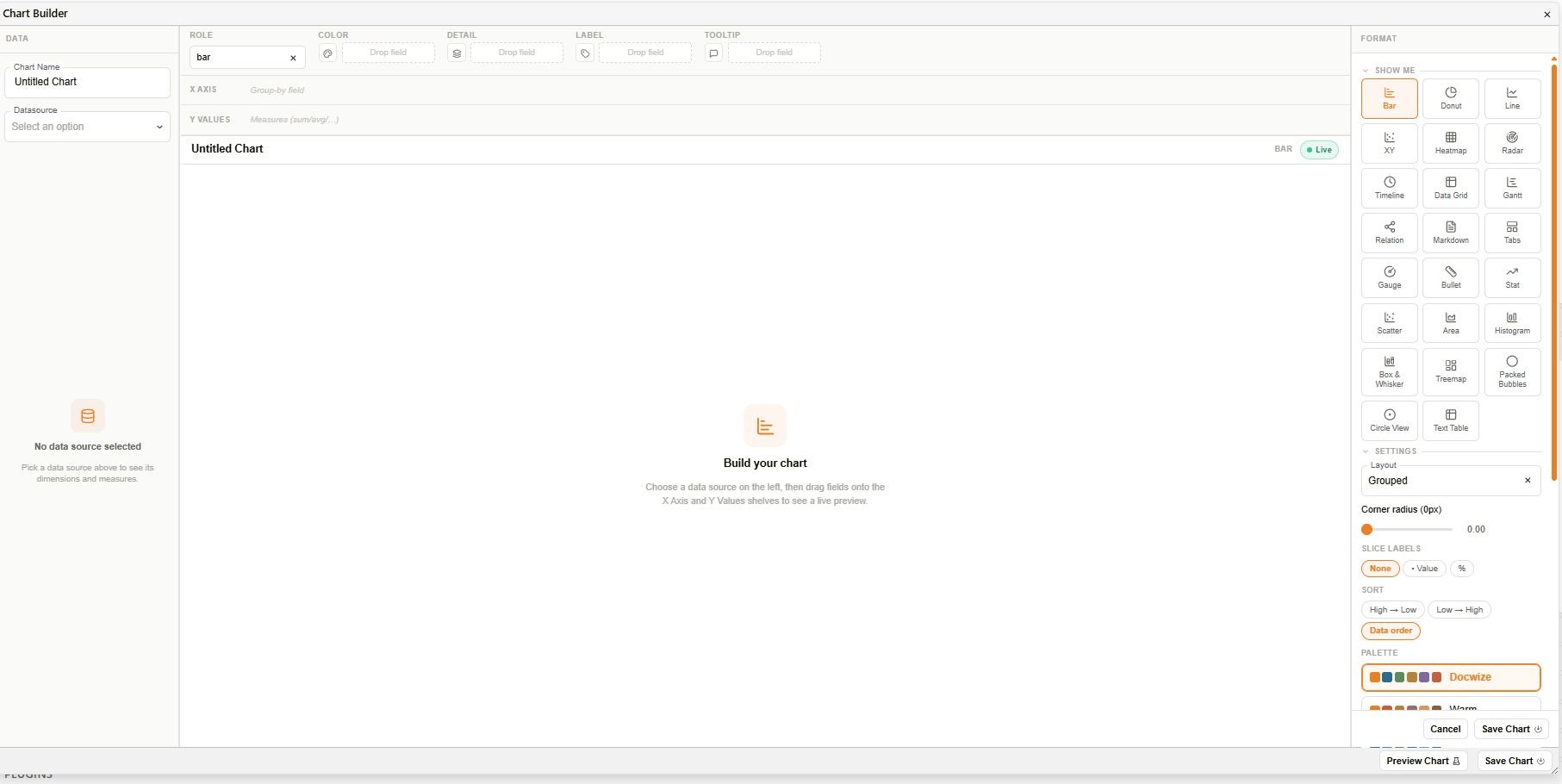
Task: Click the Color drop field
Action: (x=388, y=53)
